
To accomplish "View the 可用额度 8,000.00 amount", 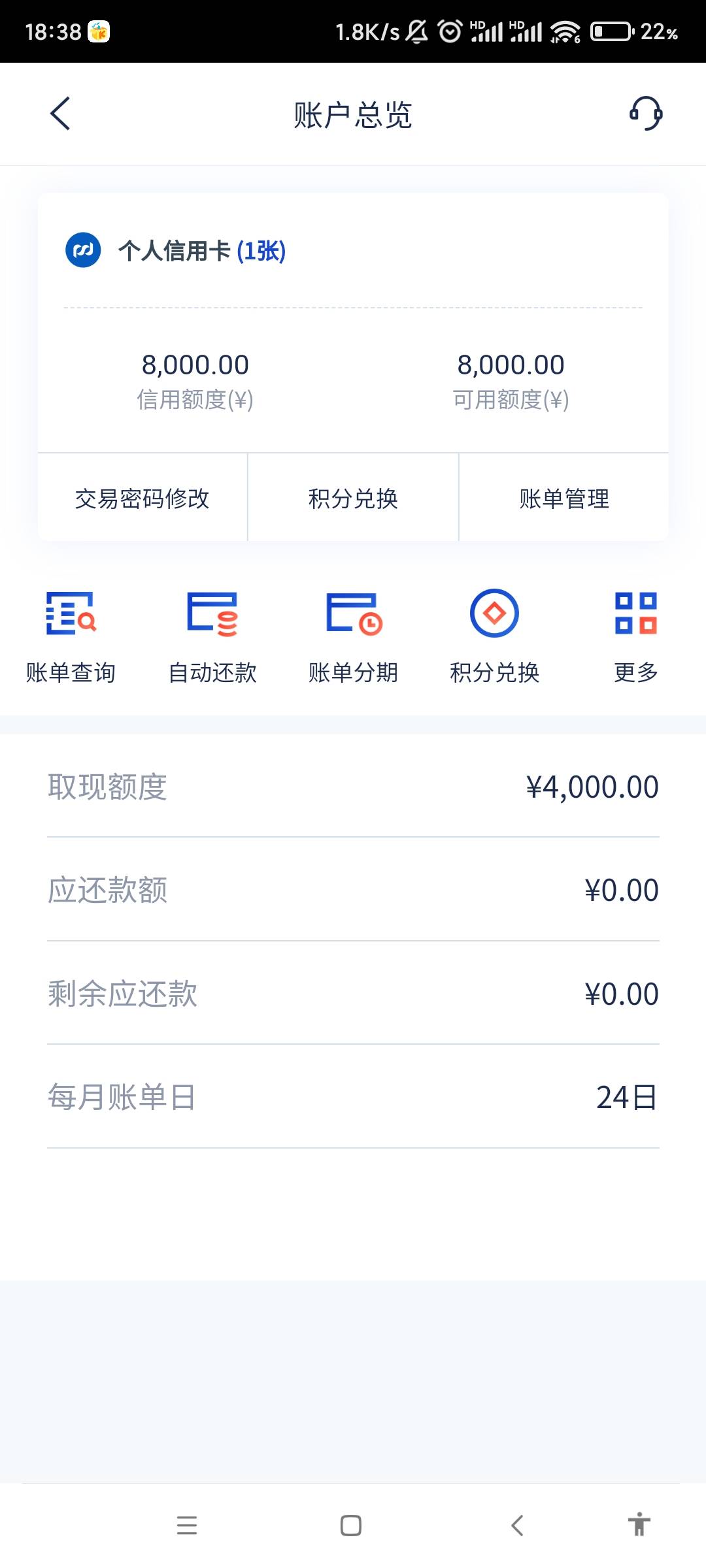I will [511, 365].
